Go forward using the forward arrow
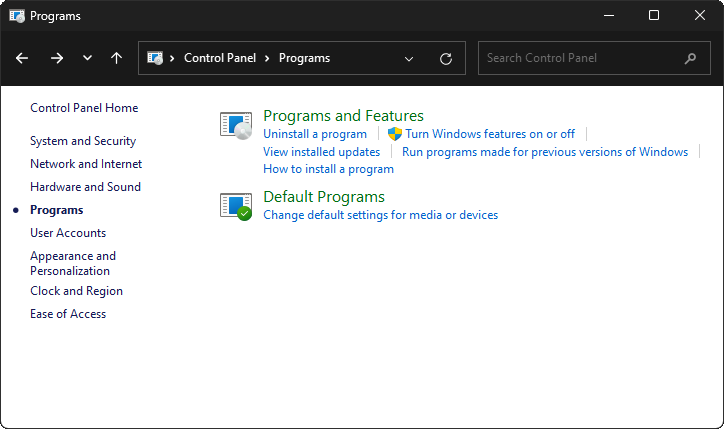This screenshot has width=725, height=430. 57,58
